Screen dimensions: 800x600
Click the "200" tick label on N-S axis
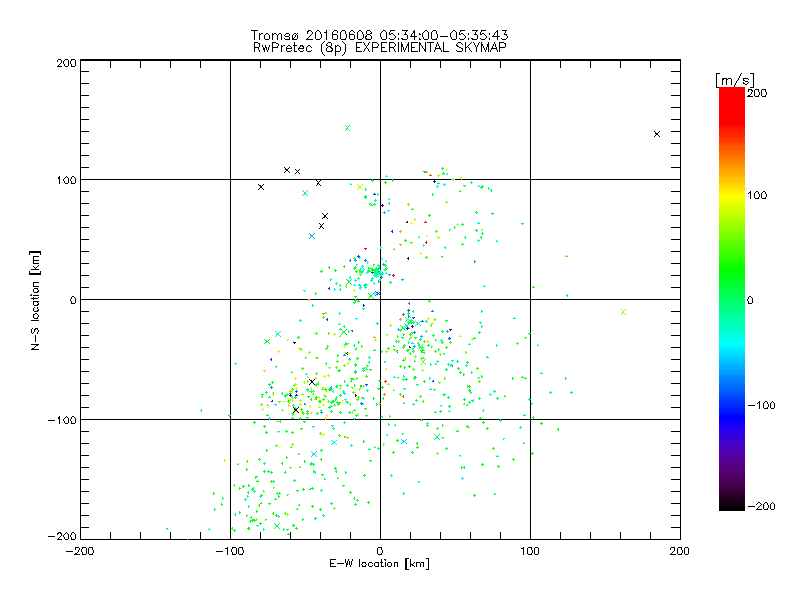[66, 63]
